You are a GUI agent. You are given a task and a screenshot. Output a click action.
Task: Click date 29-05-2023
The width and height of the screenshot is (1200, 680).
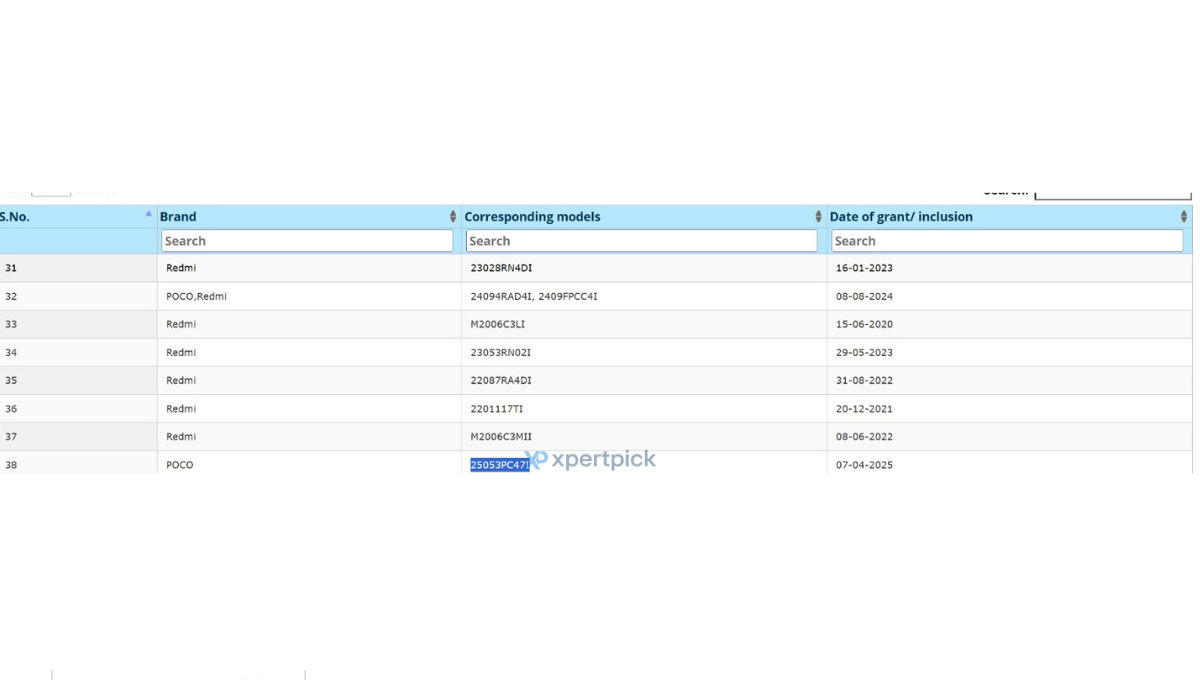tap(865, 352)
